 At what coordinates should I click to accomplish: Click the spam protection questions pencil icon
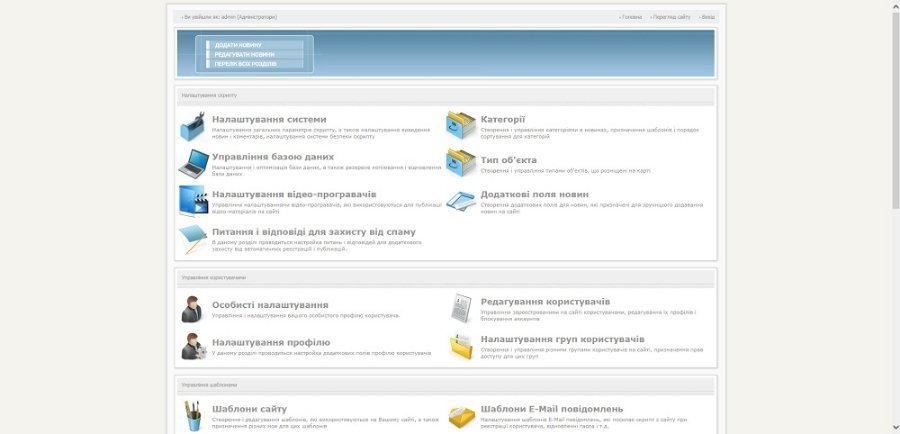193,238
